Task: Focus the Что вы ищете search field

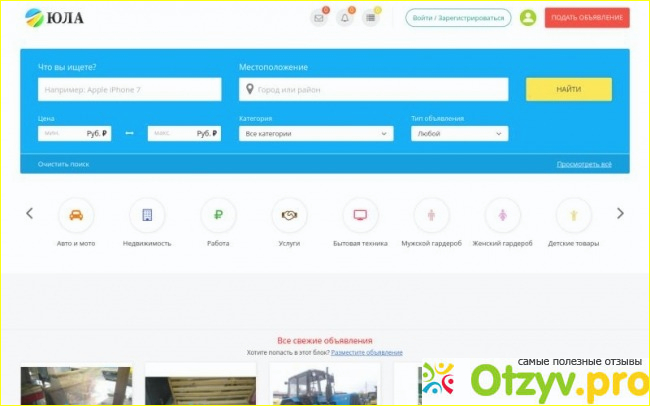Action: 129,90
